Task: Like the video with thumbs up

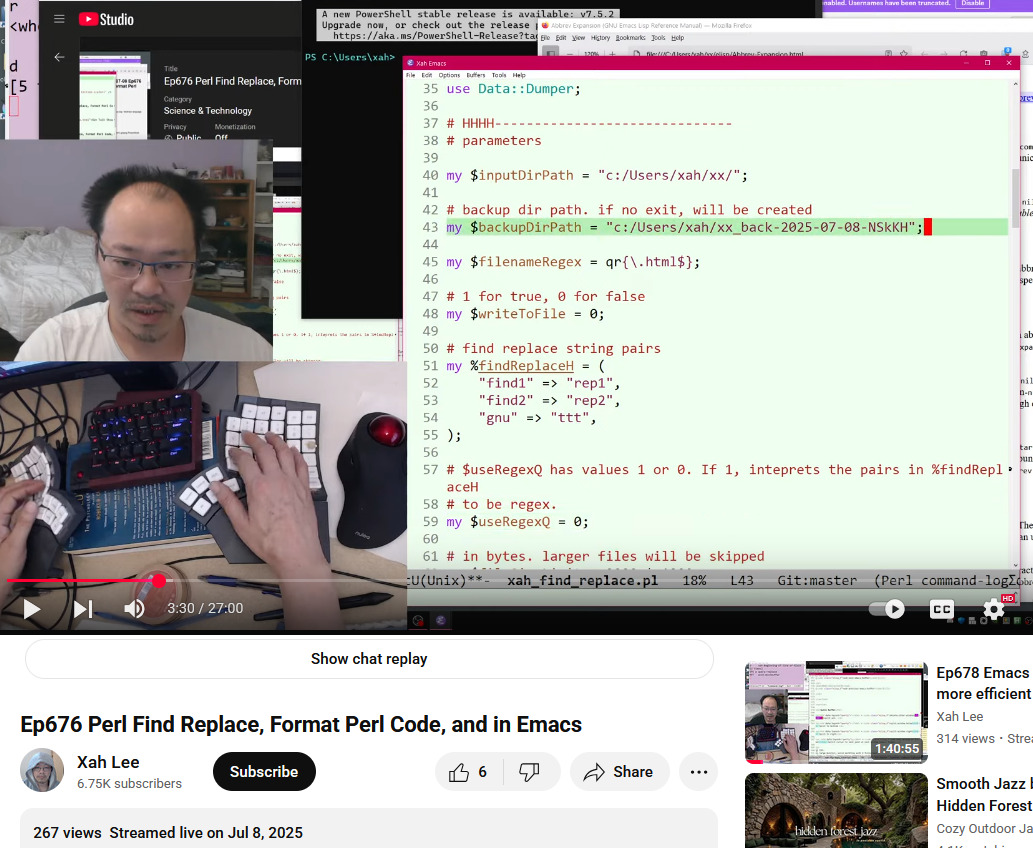Action: click(468, 772)
